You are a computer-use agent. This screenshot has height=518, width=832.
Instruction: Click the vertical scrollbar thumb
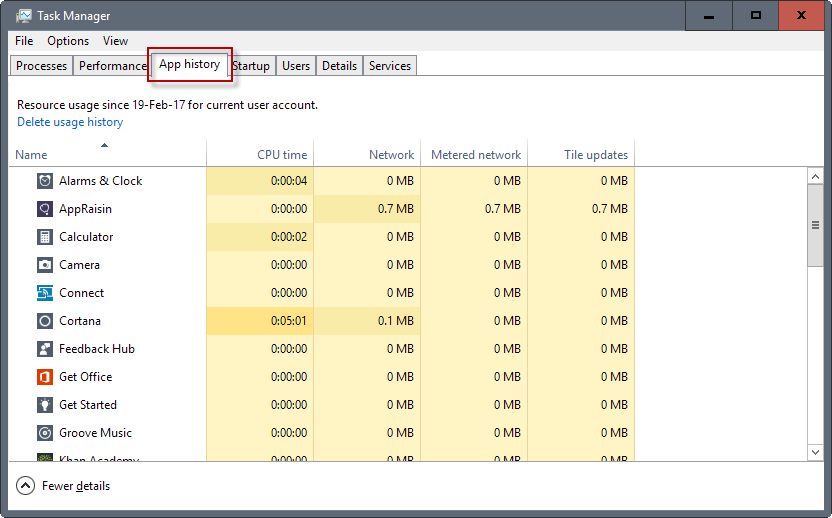point(816,226)
